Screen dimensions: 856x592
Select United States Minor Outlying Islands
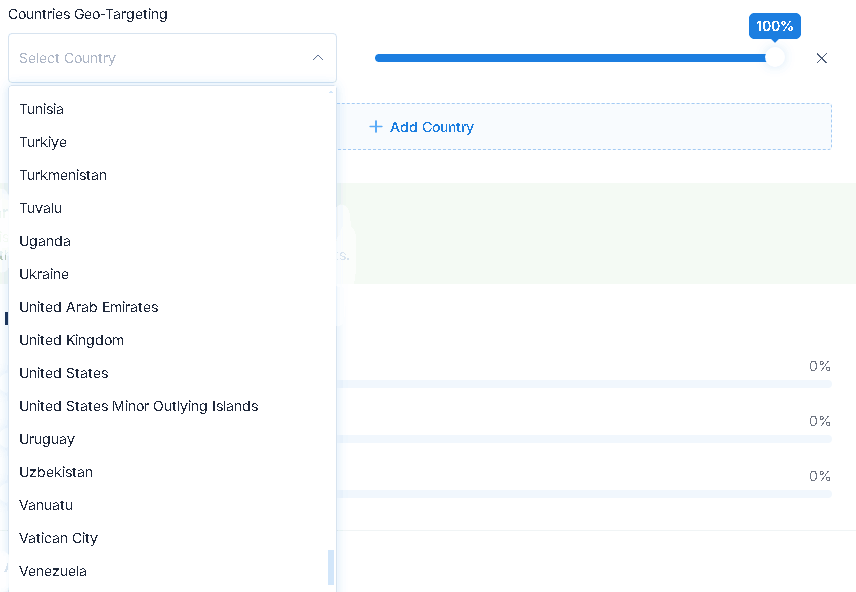pyautogui.click(x=173, y=406)
